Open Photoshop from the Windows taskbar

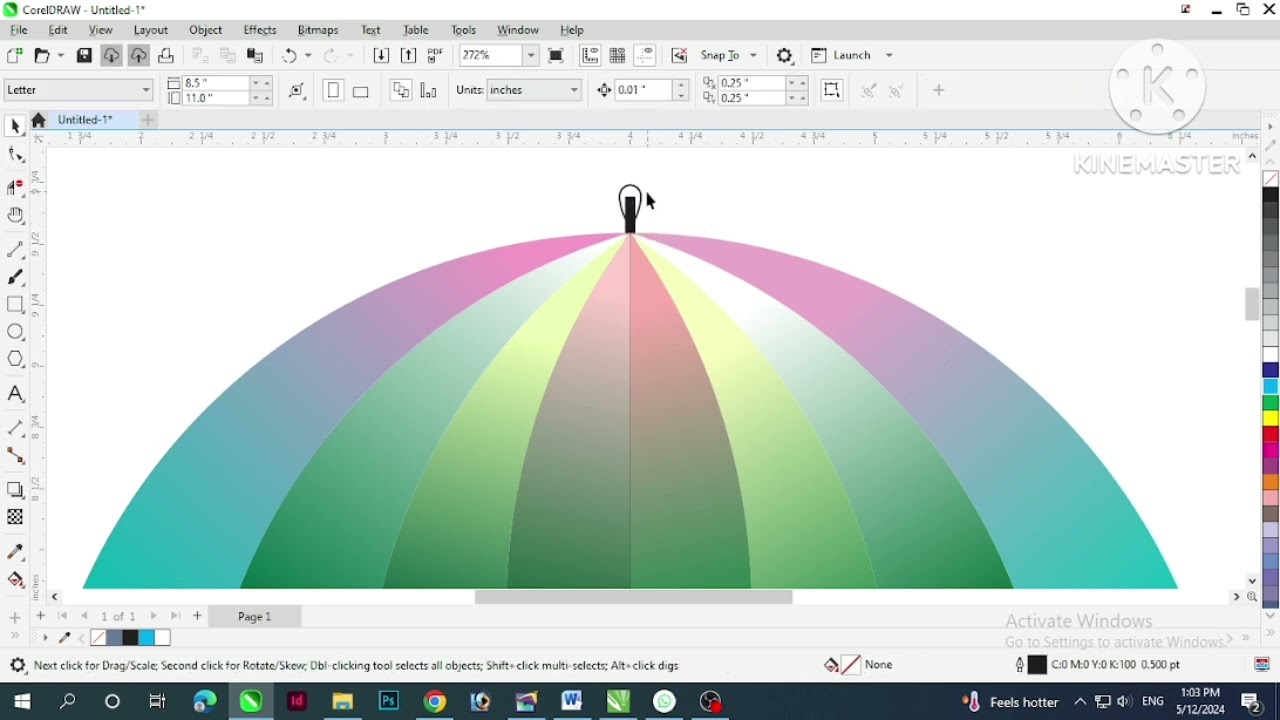click(388, 702)
